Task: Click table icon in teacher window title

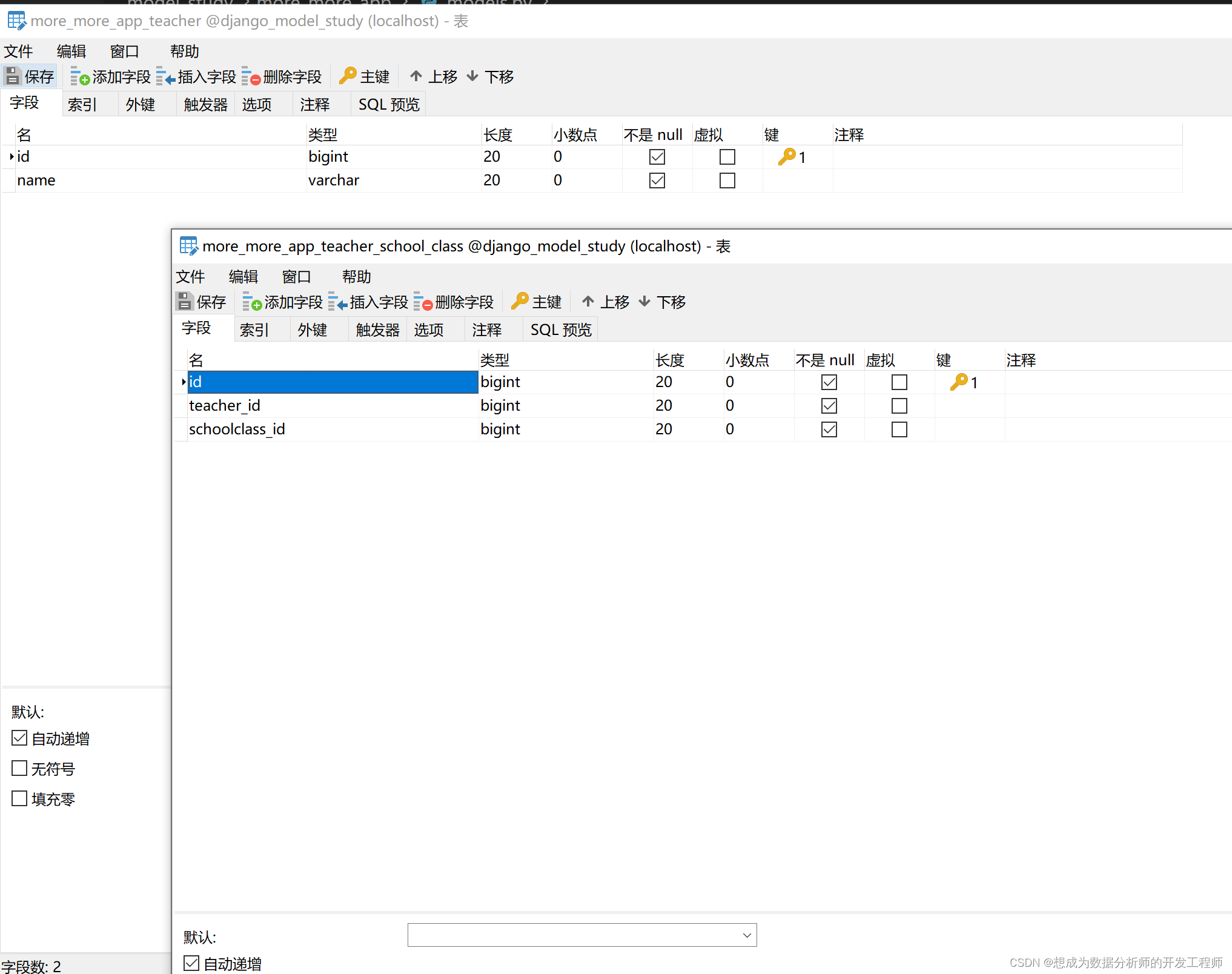Action: pyautogui.click(x=17, y=21)
